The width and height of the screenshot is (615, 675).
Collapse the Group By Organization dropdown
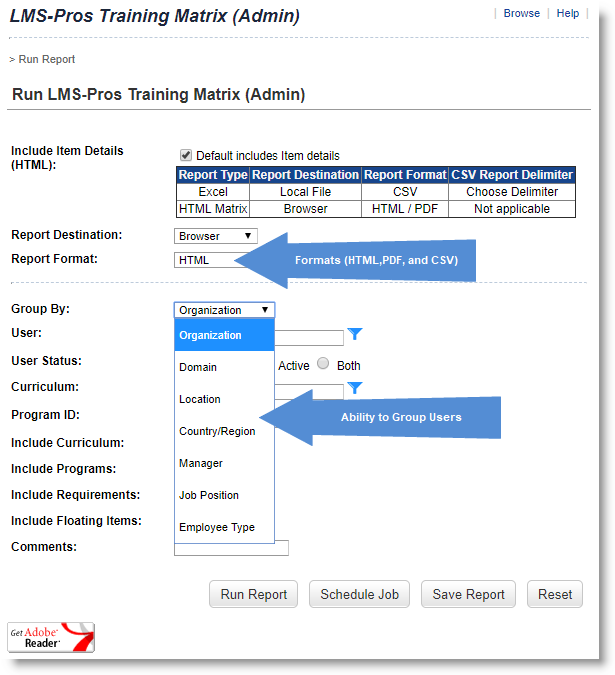point(224,310)
